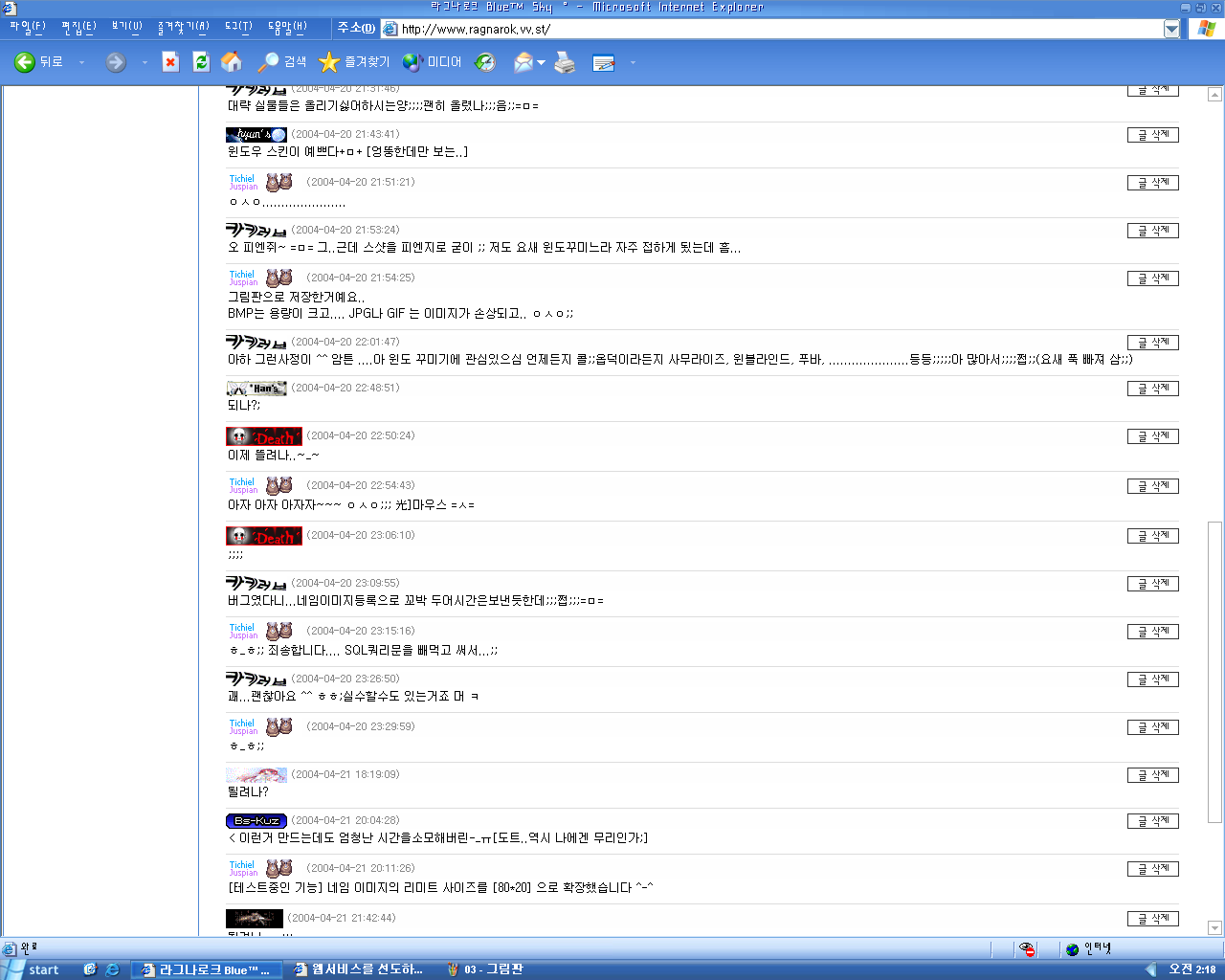This screenshot has width=1225, height=980.
Task: Click the vertical scrollbar down arrow
Action: click(x=1214, y=927)
